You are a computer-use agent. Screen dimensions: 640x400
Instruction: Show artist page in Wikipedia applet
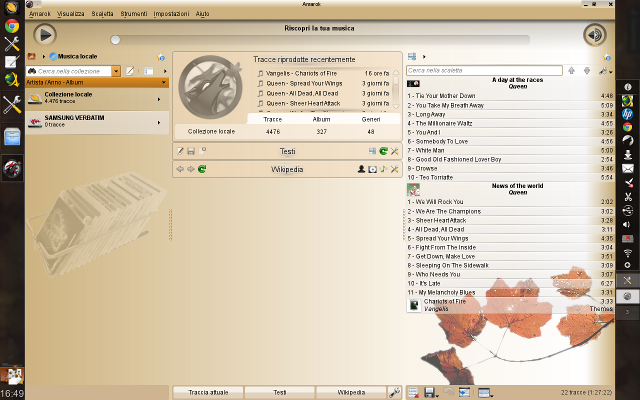pos(361,169)
